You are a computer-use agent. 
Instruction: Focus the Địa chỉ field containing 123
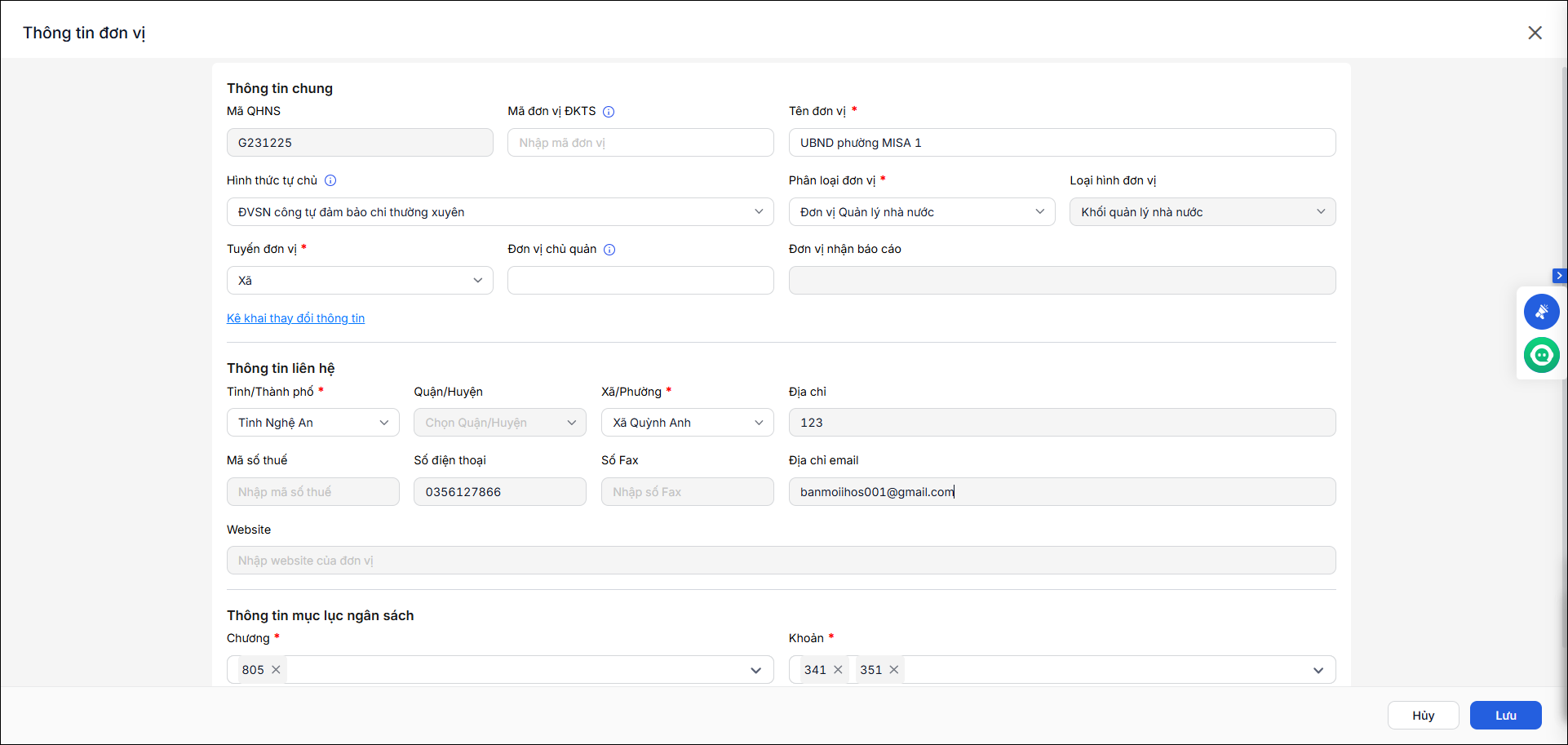tap(1062, 423)
